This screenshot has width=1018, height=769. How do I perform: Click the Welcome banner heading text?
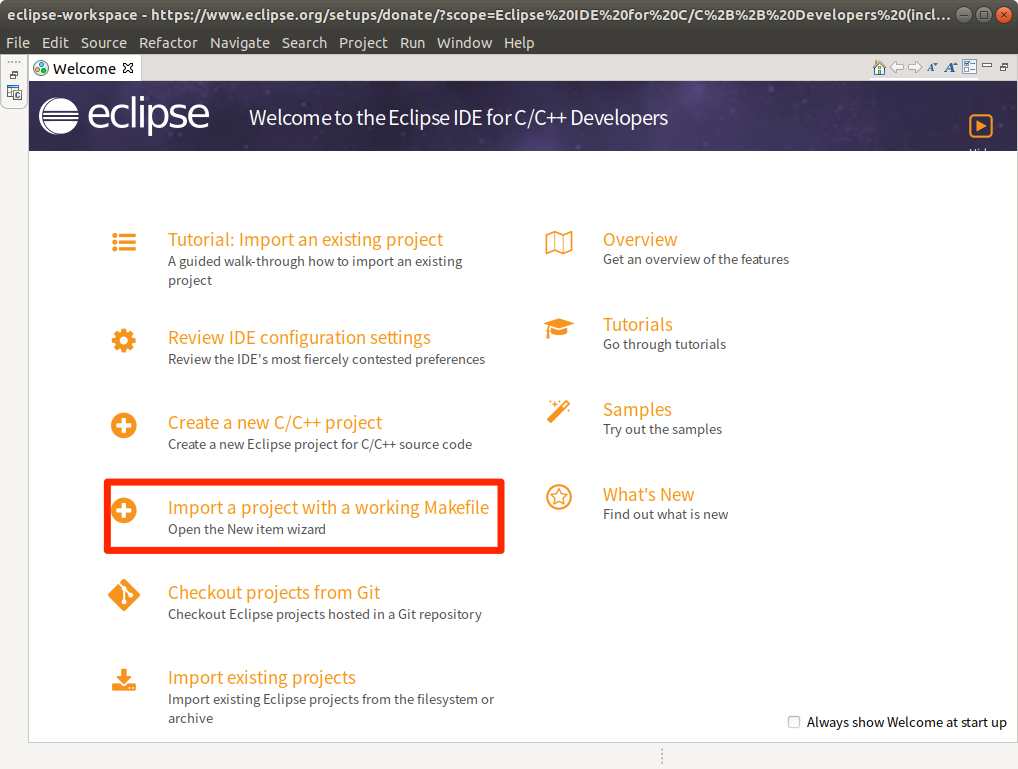click(x=458, y=118)
